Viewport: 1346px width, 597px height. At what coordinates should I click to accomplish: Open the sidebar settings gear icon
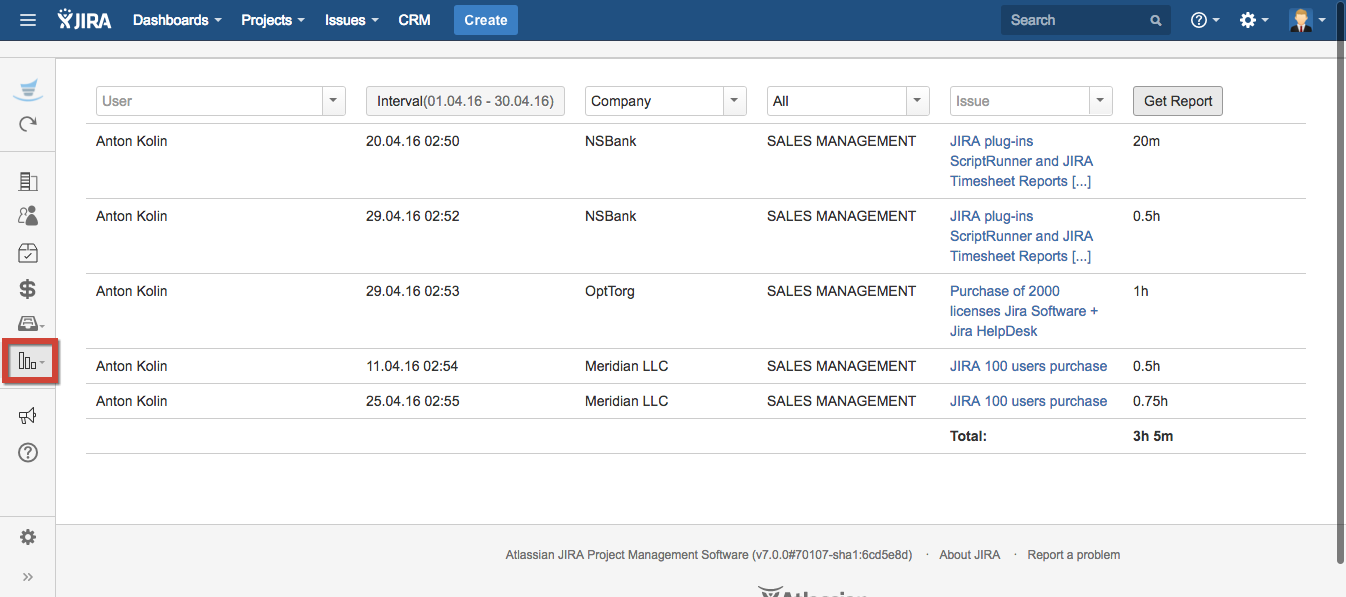click(28, 537)
